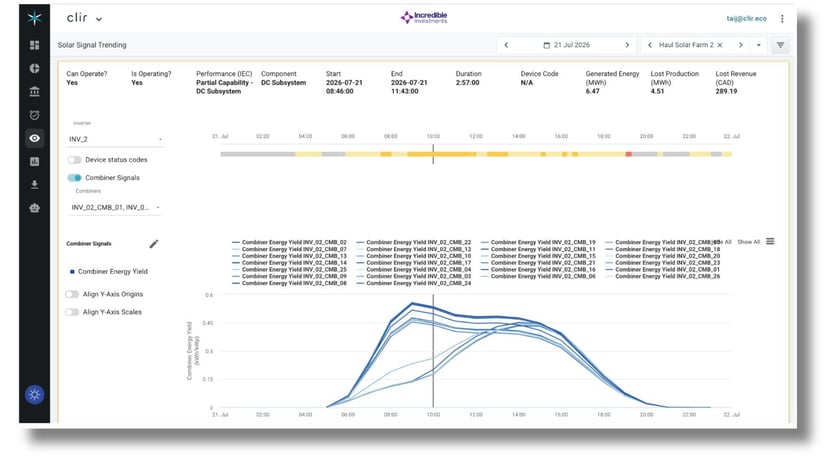Open the pie chart icon in sidebar
Viewport: 840px width, 459px height.
34,68
